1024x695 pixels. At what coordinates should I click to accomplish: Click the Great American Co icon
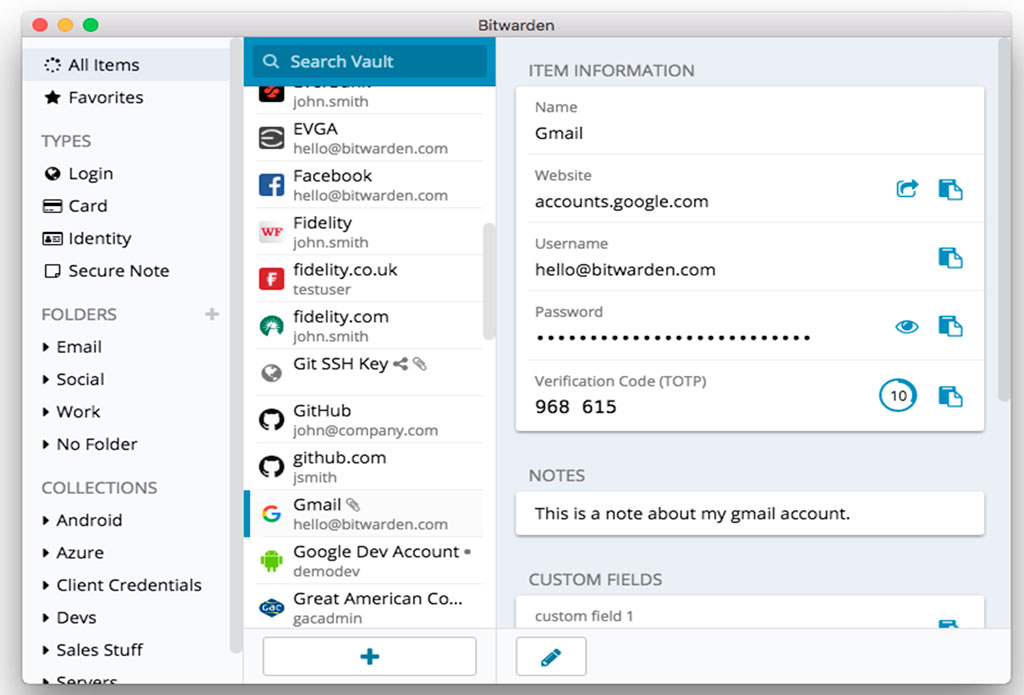point(271,608)
